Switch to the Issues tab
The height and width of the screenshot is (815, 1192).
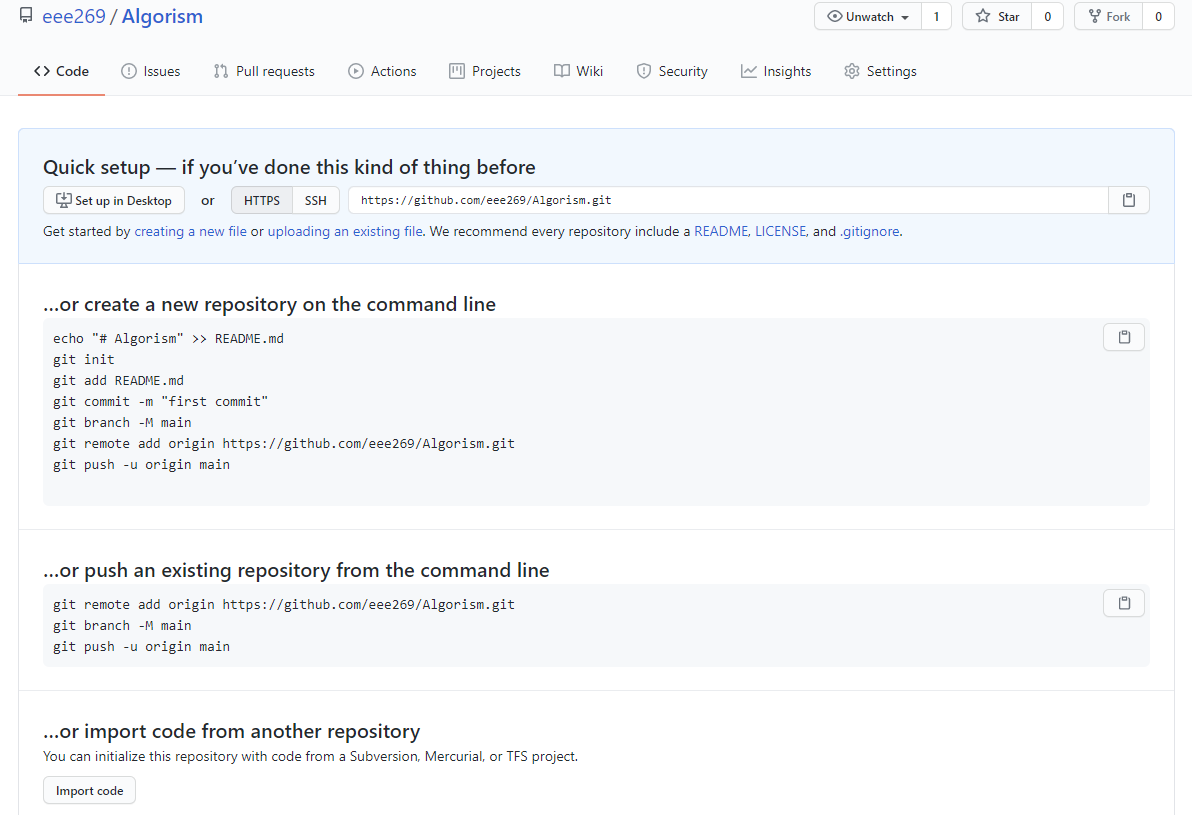point(151,71)
